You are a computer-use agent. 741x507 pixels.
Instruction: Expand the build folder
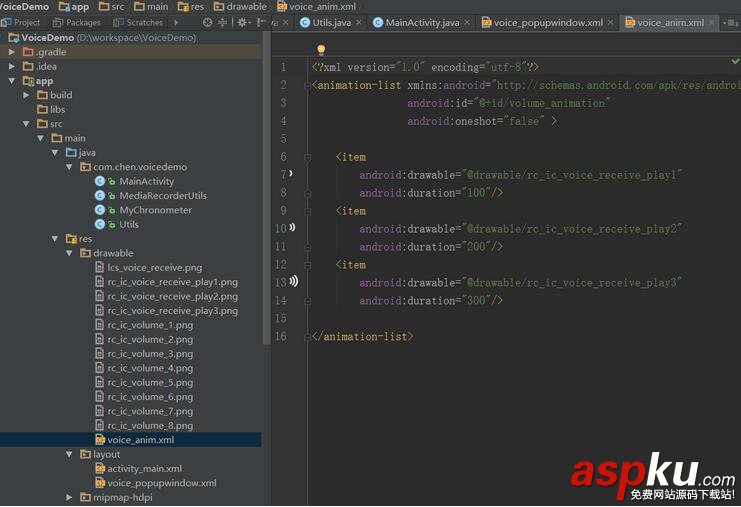[27, 95]
